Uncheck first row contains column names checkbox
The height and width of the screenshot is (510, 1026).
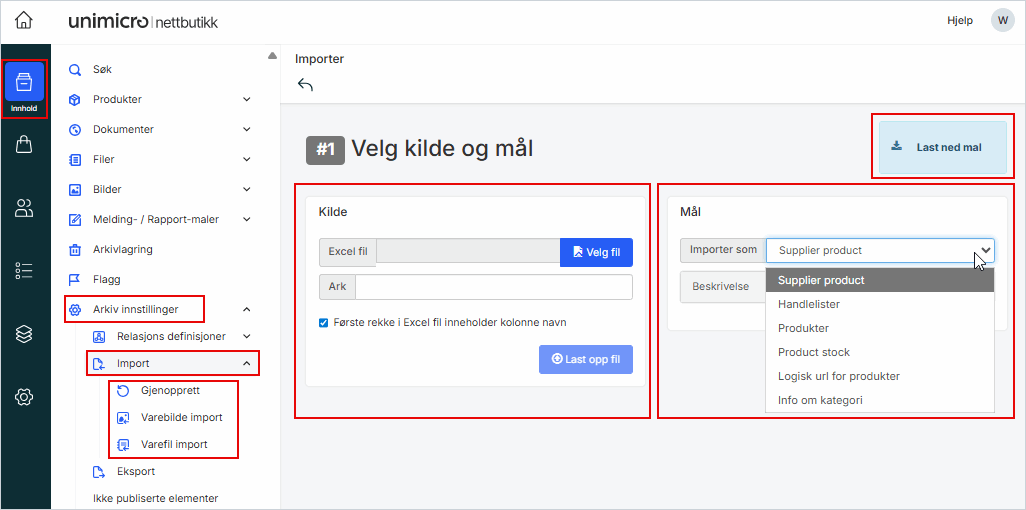(x=323, y=323)
